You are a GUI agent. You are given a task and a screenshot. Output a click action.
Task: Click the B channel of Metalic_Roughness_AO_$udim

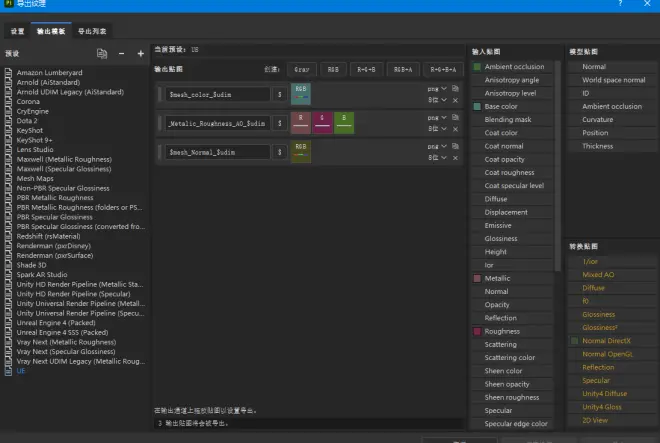[344, 123]
